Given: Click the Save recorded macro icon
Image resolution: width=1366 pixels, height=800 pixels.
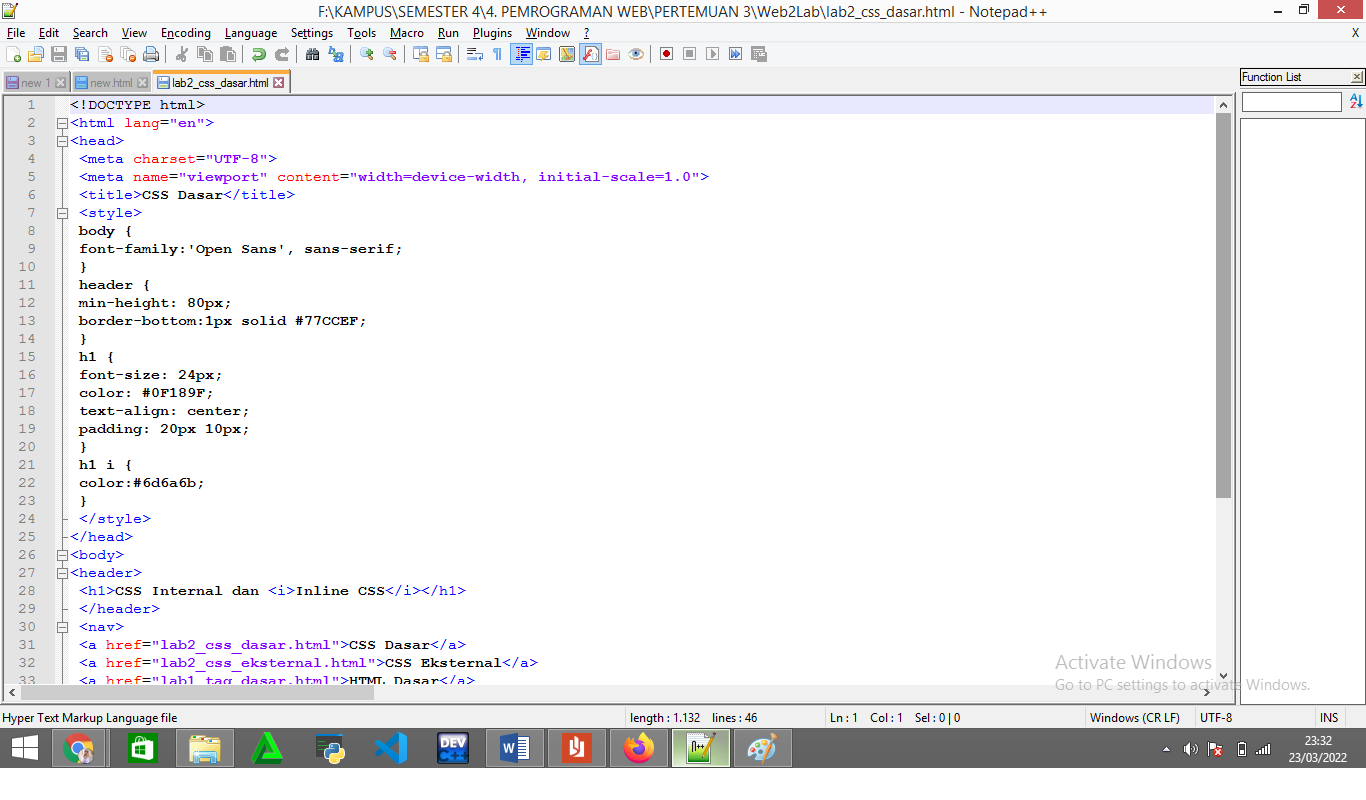Looking at the screenshot, I should (758, 54).
